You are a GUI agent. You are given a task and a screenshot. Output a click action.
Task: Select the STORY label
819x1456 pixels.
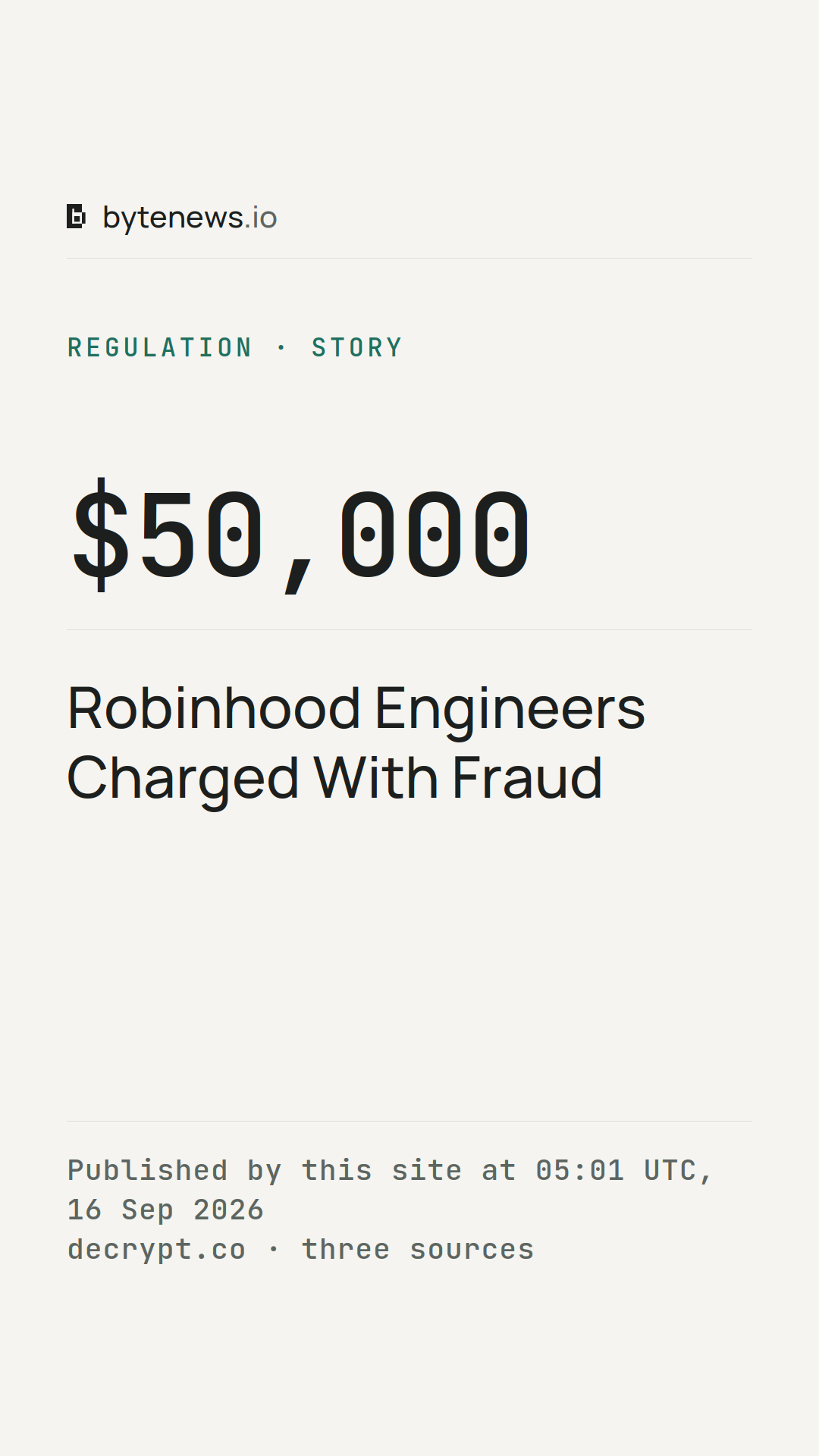pos(357,347)
